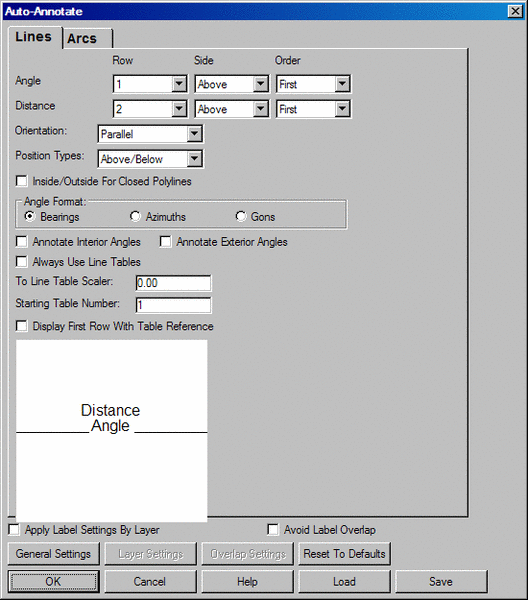Open General Settings
528x600 pixels.
(x=54, y=554)
